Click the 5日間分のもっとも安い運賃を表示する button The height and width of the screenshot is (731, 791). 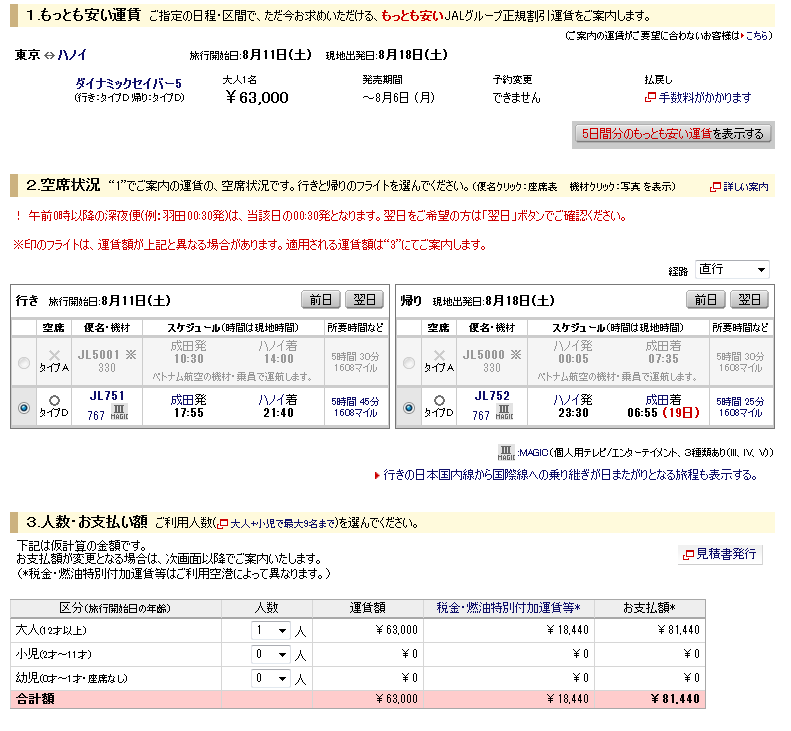pos(673,134)
